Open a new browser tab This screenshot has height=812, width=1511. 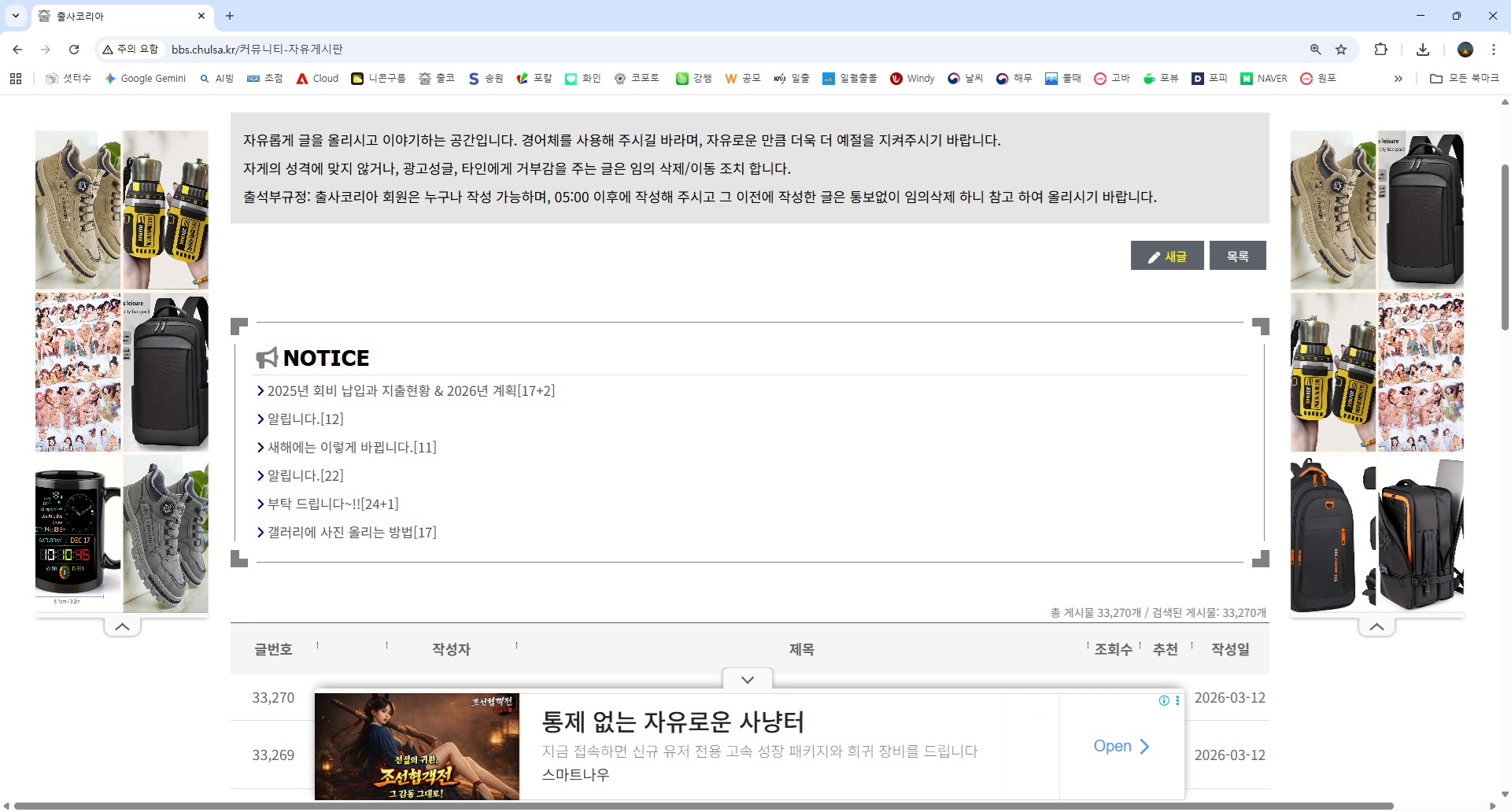pyautogui.click(x=230, y=16)
